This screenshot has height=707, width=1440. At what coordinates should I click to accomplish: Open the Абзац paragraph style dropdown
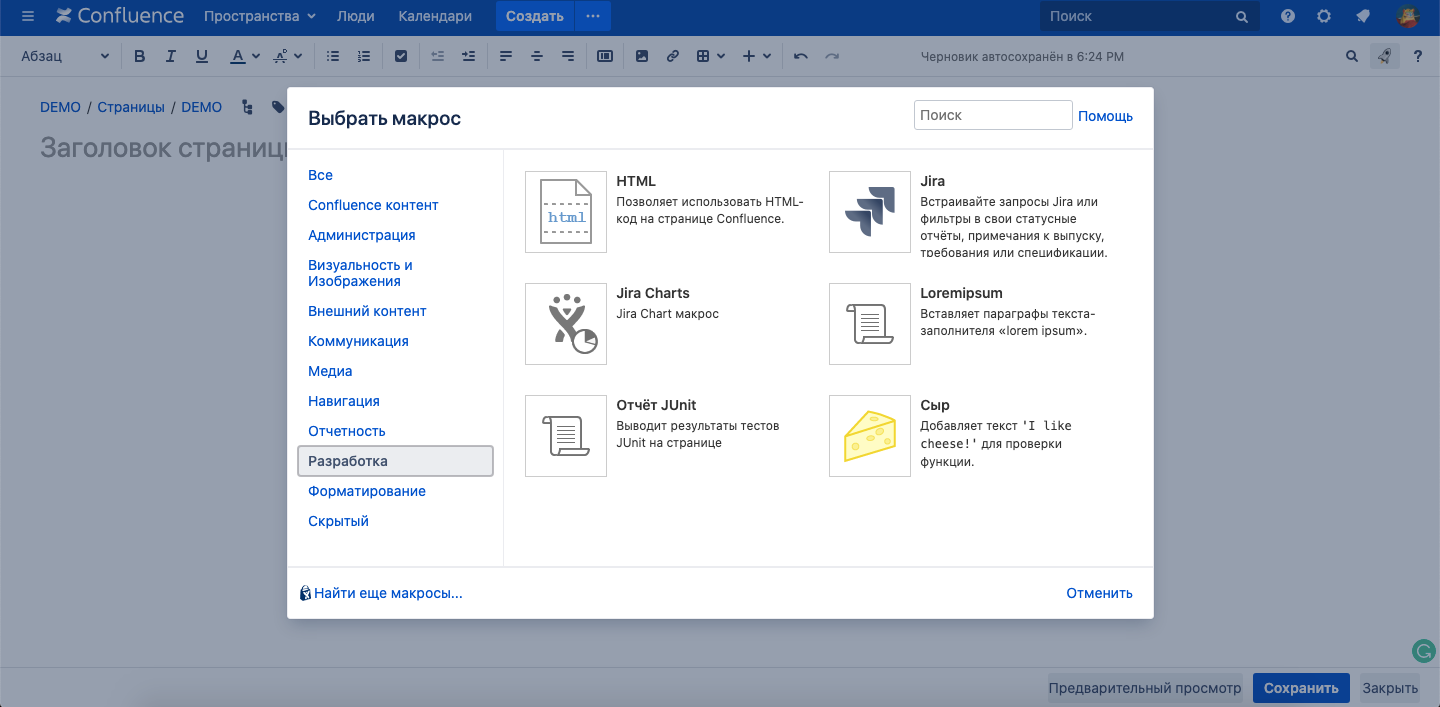(x=65, y=57)
